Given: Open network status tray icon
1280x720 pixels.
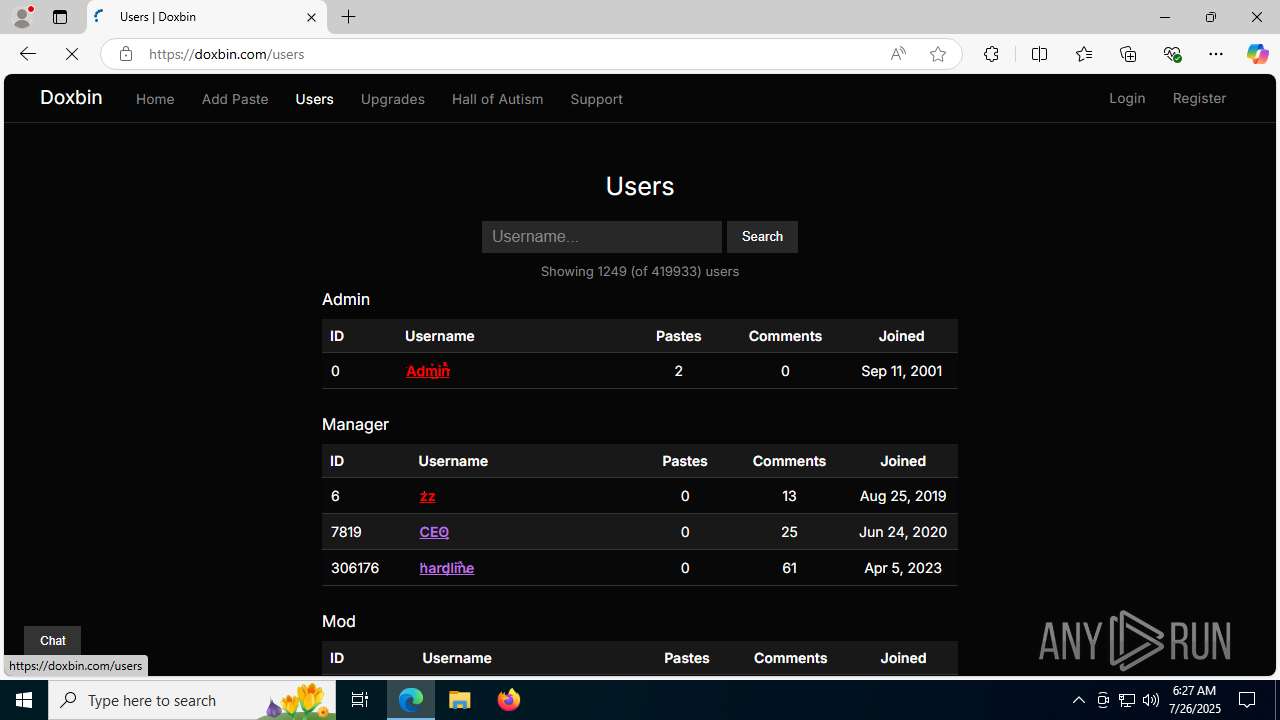Looking at the screenshot, I should [x=1127, y=700].
